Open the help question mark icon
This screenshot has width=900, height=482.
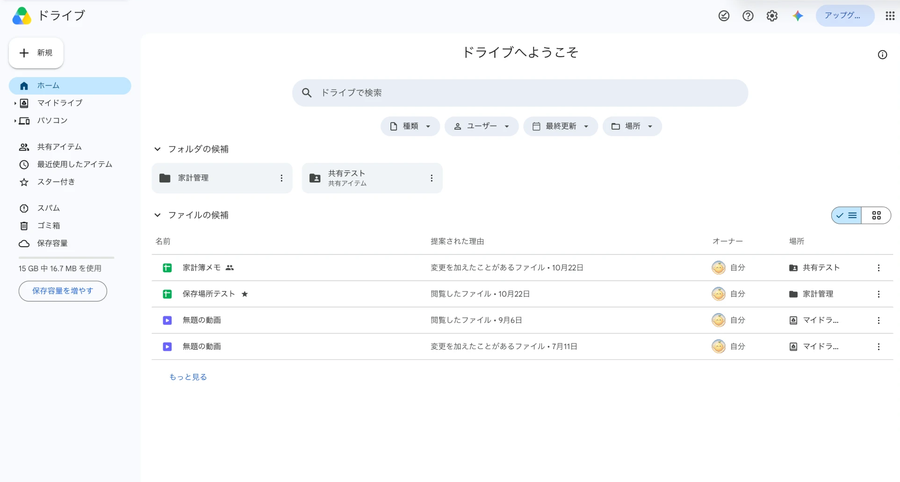coord(748,16)
